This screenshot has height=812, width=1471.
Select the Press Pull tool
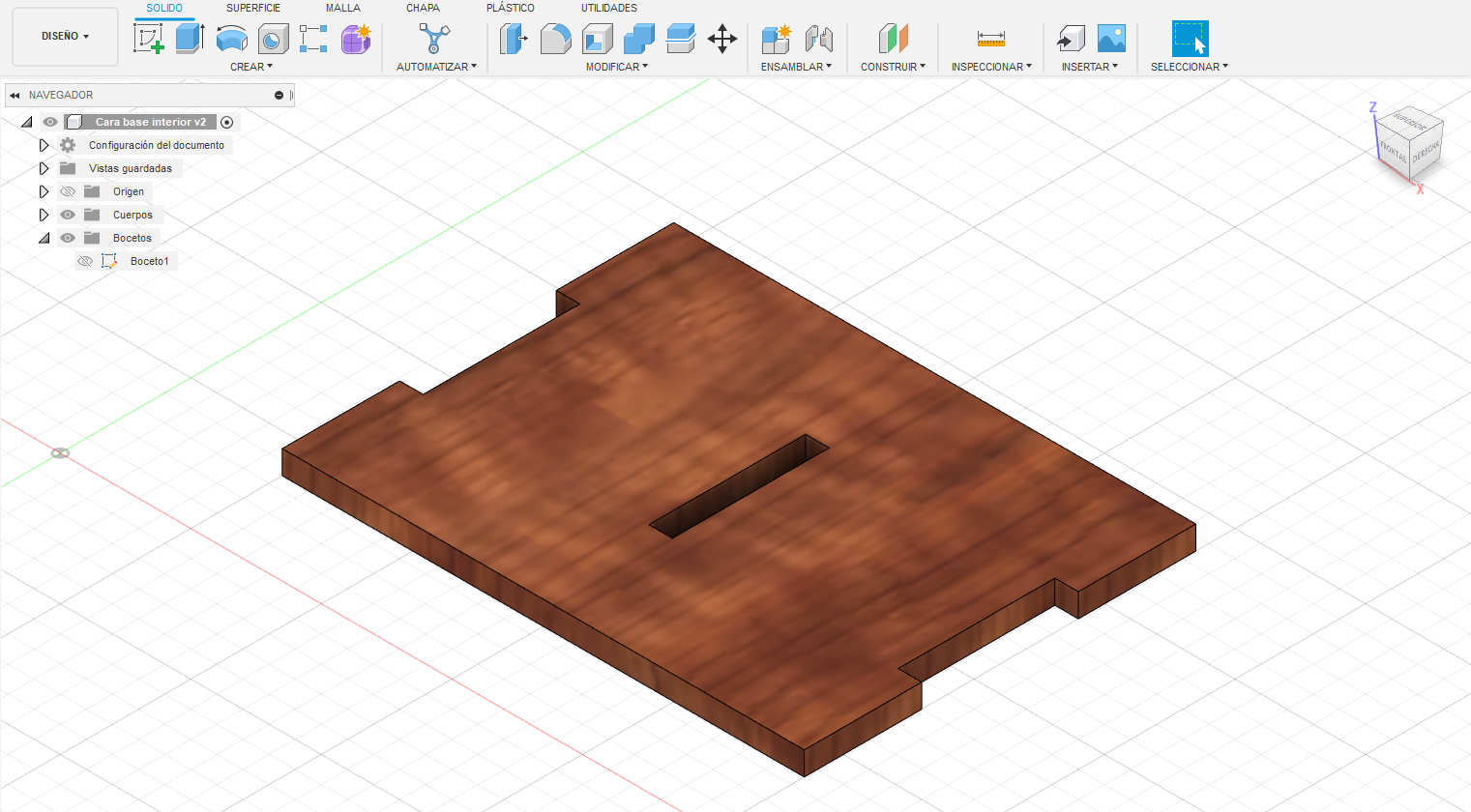(x=514, y=39)
